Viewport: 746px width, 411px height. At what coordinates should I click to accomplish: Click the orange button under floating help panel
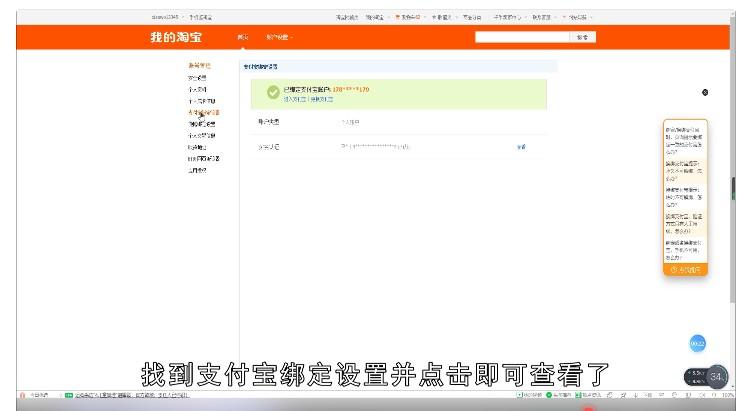pyautogui.click(x=685, y=270)
